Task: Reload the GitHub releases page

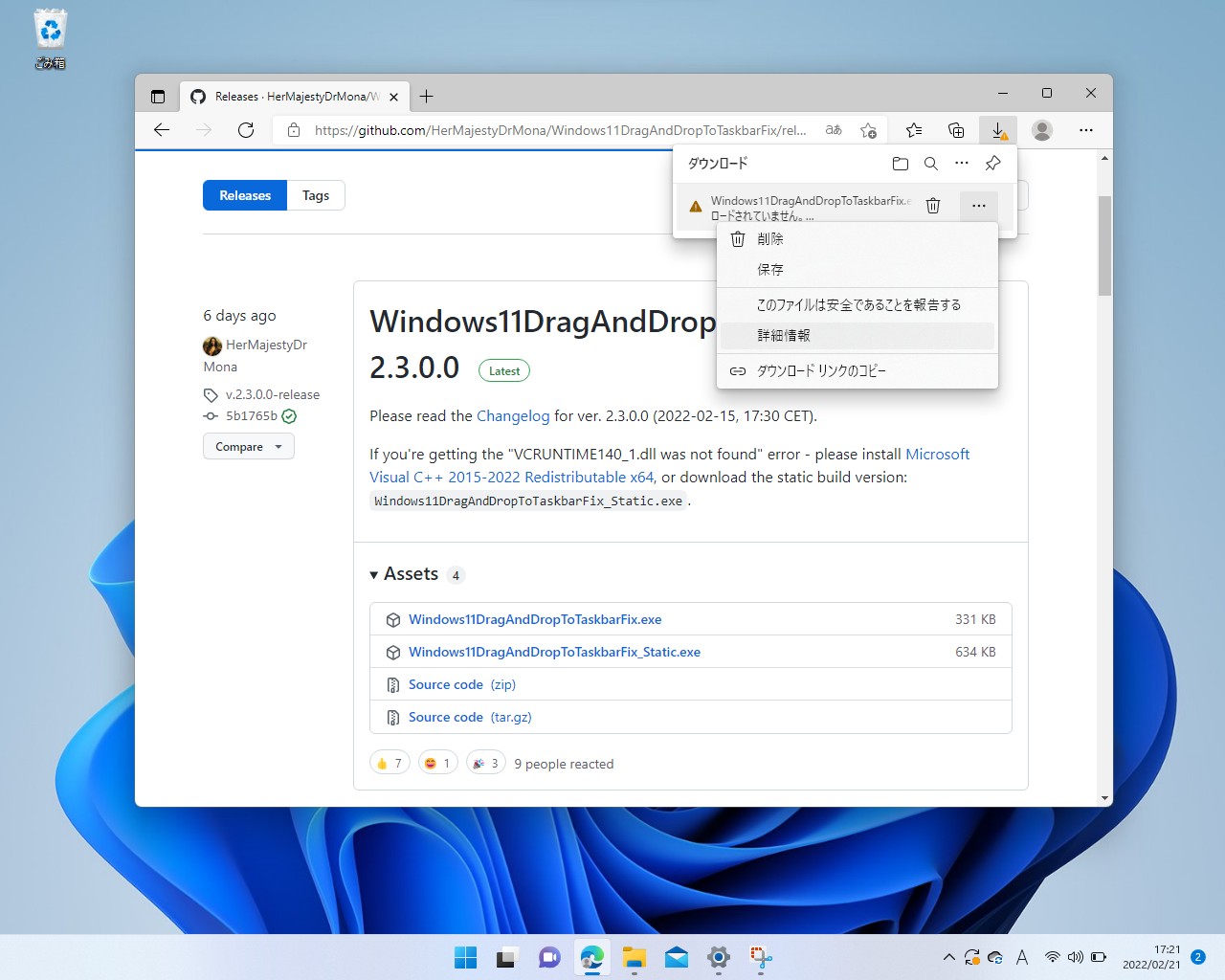Action: pos(246,130)
